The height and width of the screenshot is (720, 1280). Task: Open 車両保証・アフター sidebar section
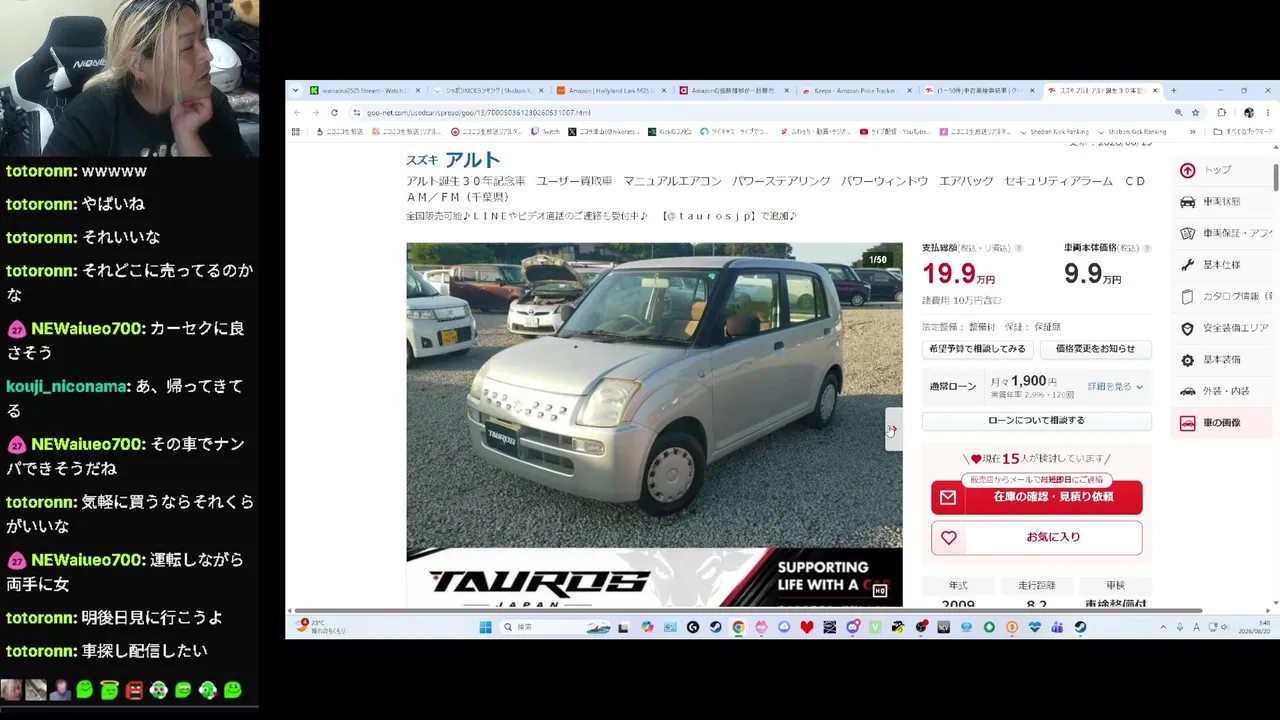tap(1224, 233)
